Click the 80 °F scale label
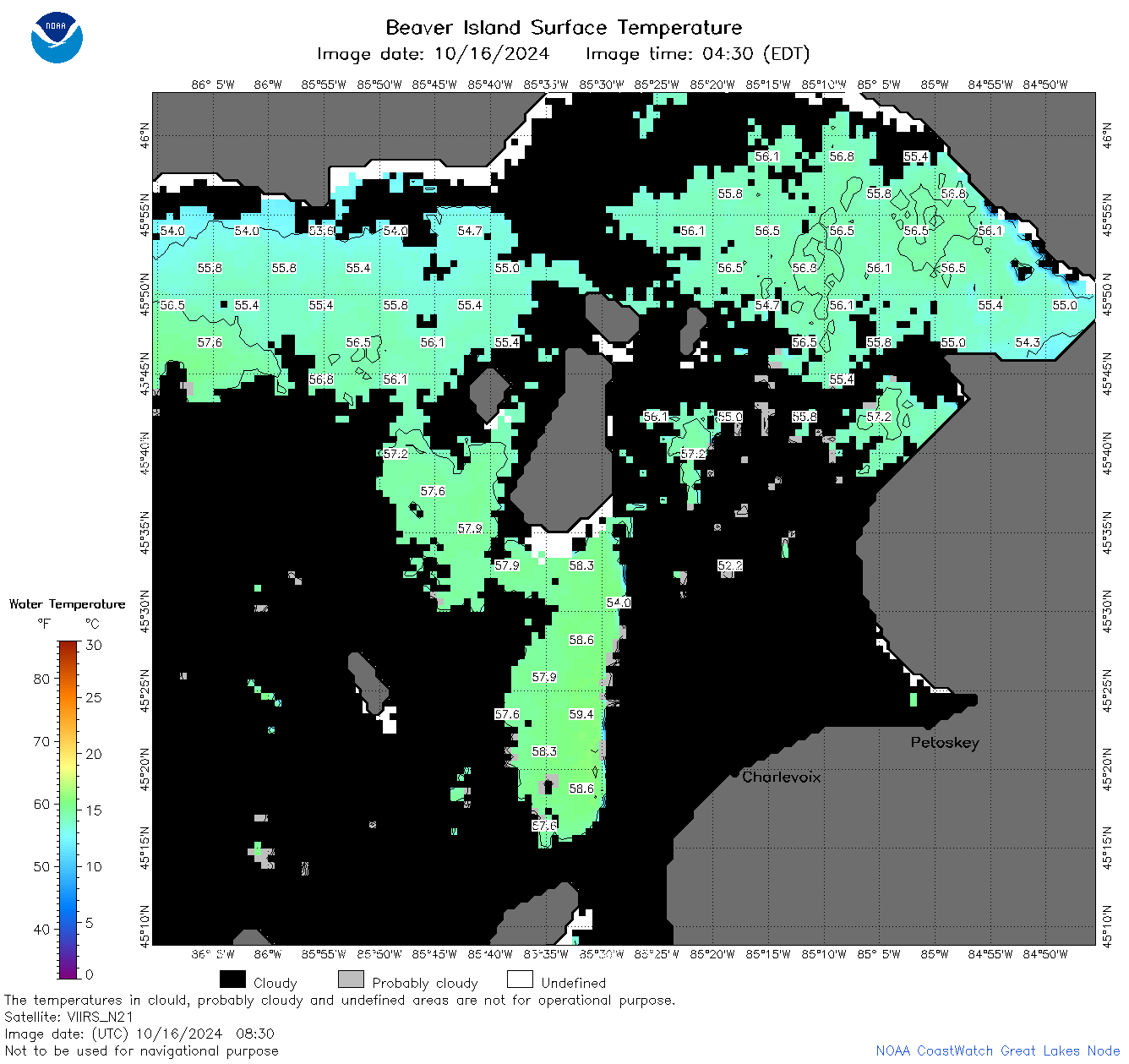Viewport: 1129px width, 1064px height. (41, 679)
